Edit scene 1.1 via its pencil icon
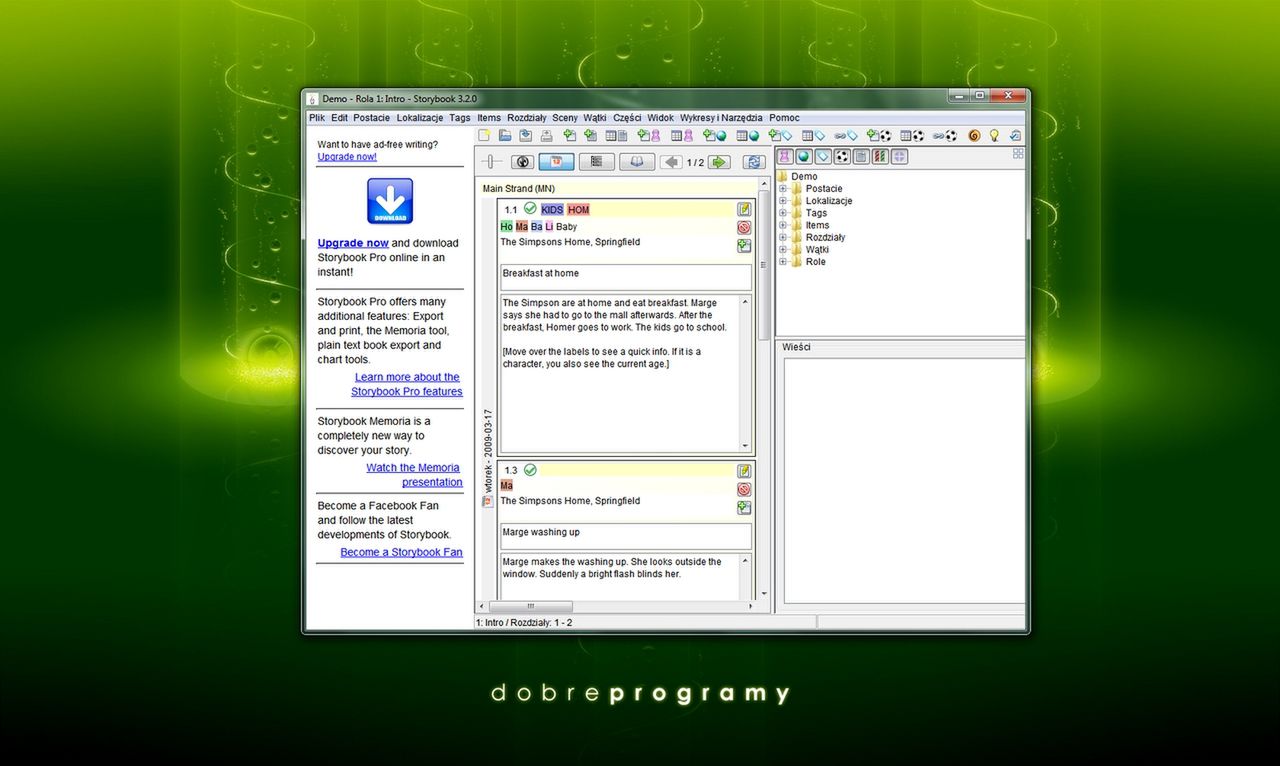Screen dimensions: 1280x766 coord(743,209)
